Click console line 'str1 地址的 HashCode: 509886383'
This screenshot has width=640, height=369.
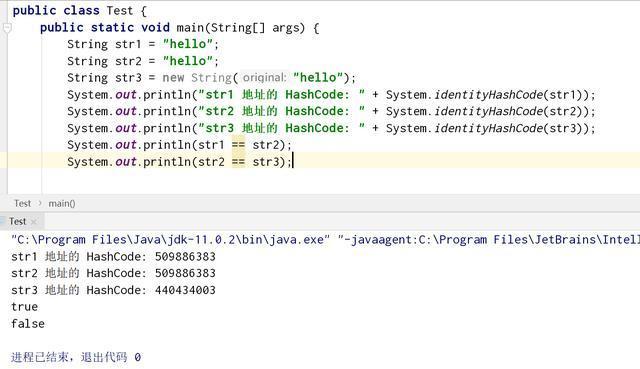113,257
